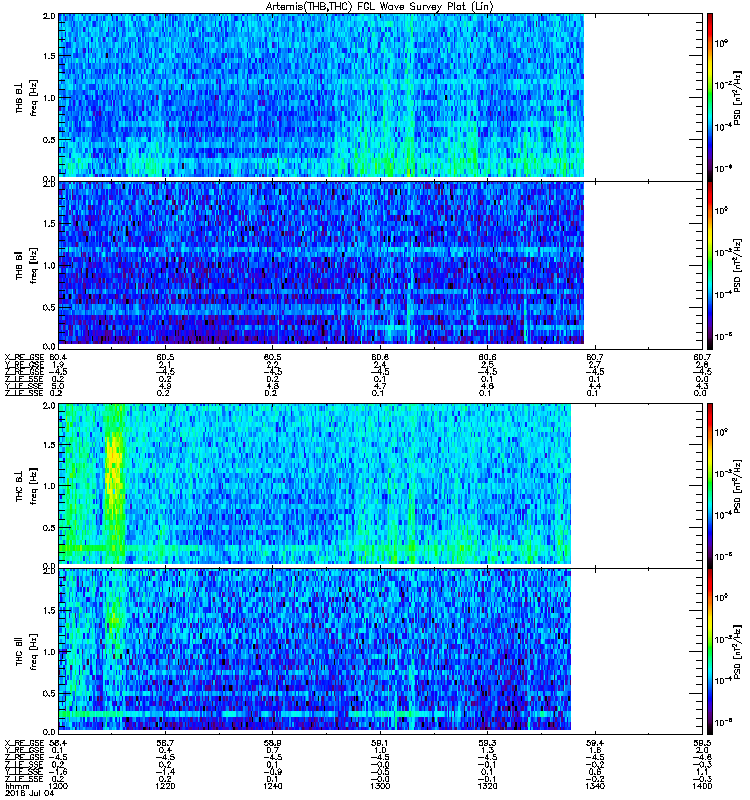750x800 pixels.
Task: Click the '58.9' X_RE_GSE value
Action: click(272, 743)
